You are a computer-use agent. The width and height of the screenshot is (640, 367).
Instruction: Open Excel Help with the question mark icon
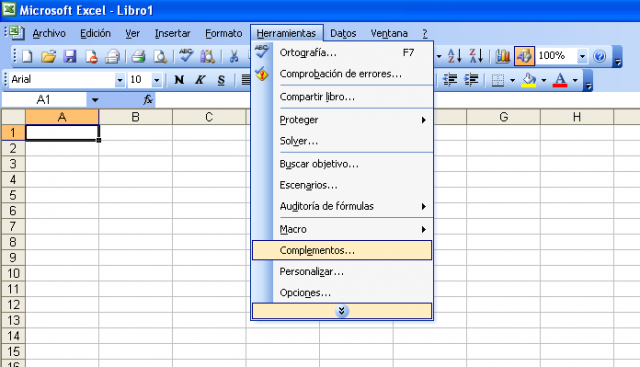tap(599, 56)
